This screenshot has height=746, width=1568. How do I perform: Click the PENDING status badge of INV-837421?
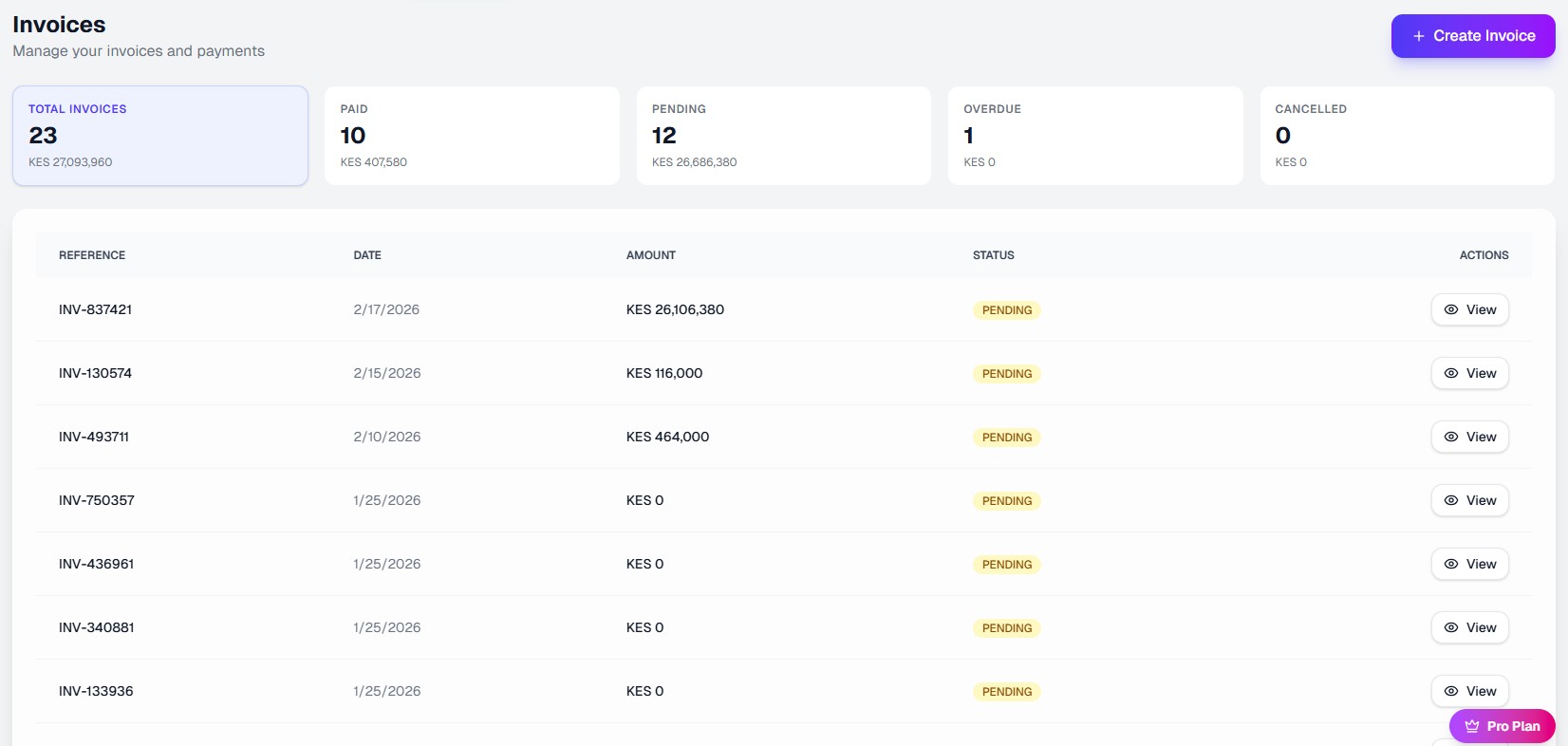[1006, 310]
